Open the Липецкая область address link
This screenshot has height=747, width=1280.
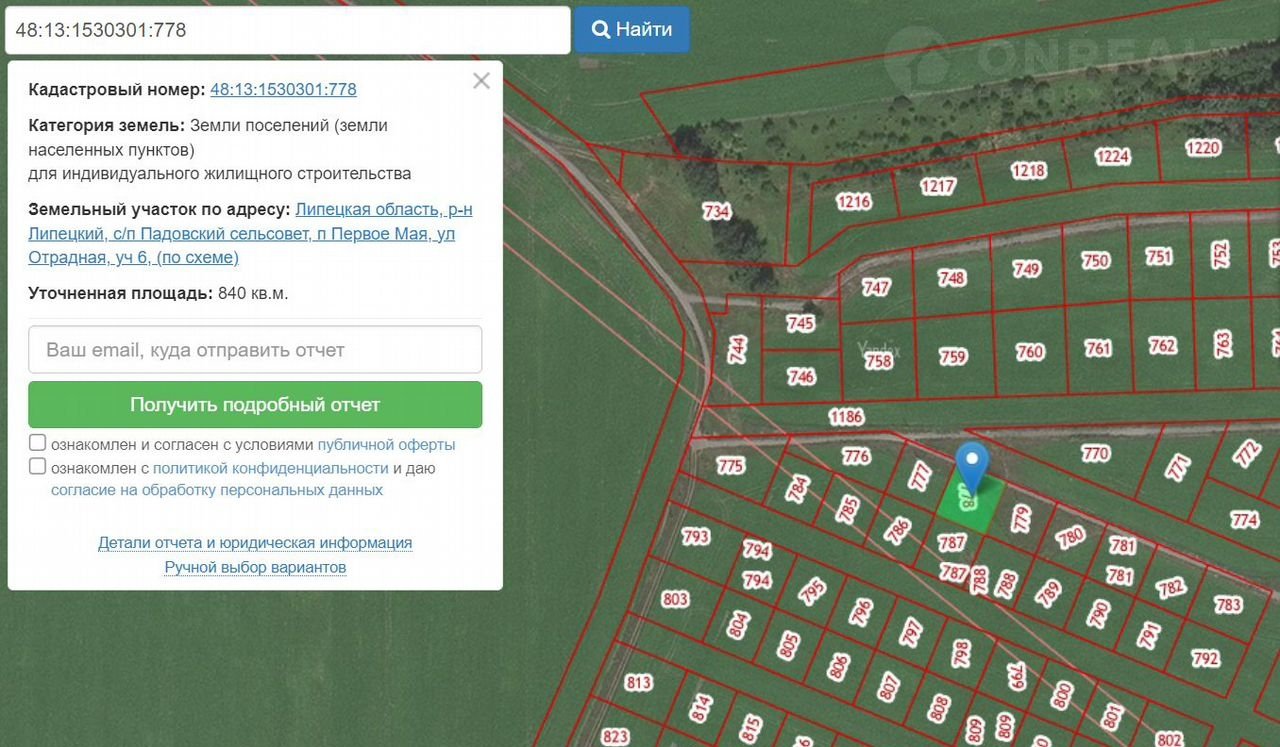tap(383, 209)
